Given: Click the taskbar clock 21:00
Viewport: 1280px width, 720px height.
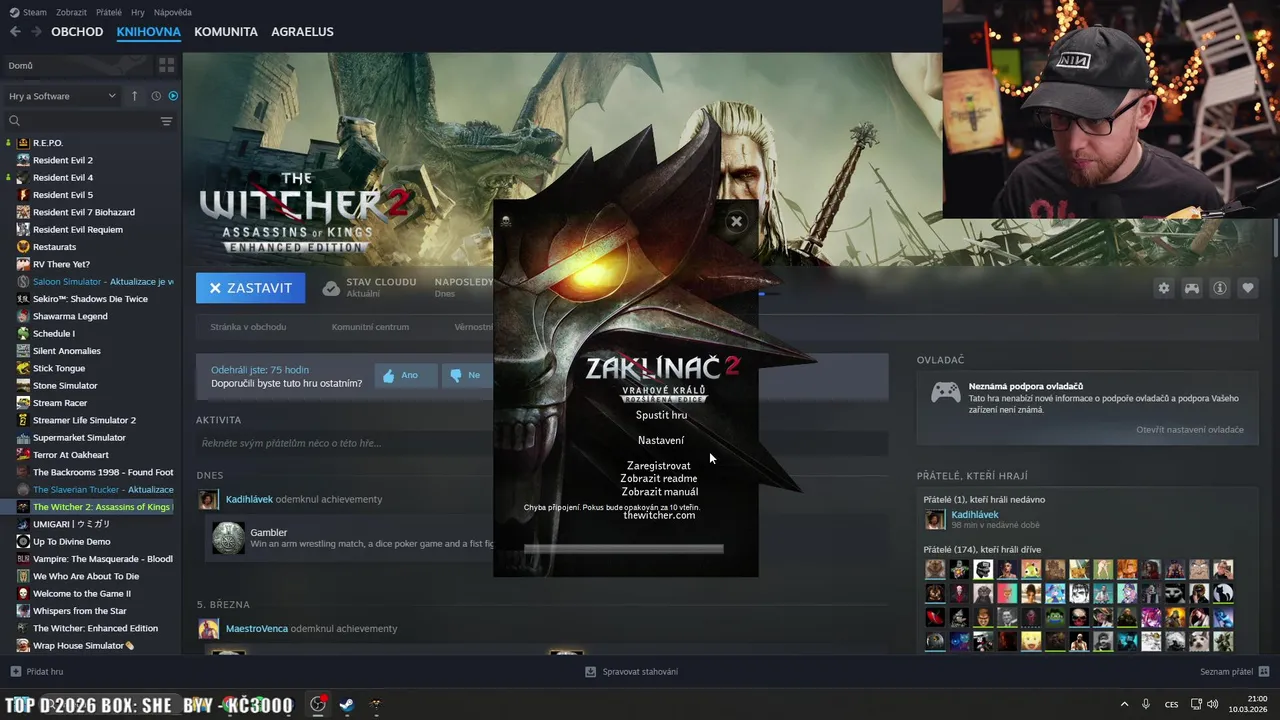Looking at the screenshot, I should pos(1258,699).
